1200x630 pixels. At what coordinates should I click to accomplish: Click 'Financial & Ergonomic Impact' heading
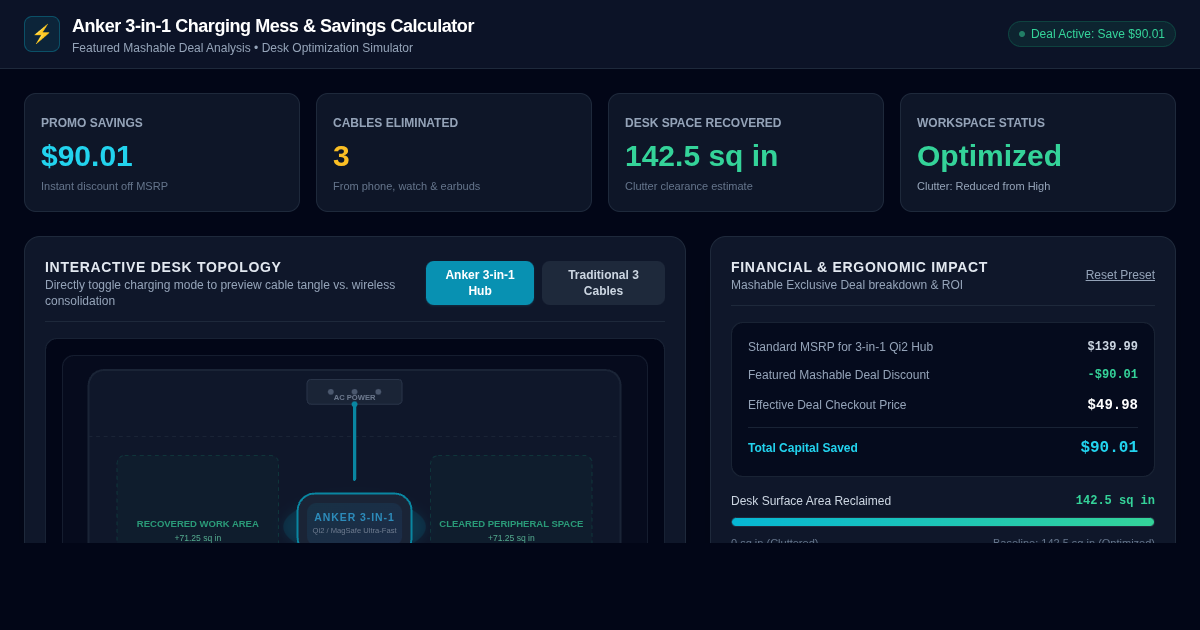pyautogui.click(x=859, y=267)
